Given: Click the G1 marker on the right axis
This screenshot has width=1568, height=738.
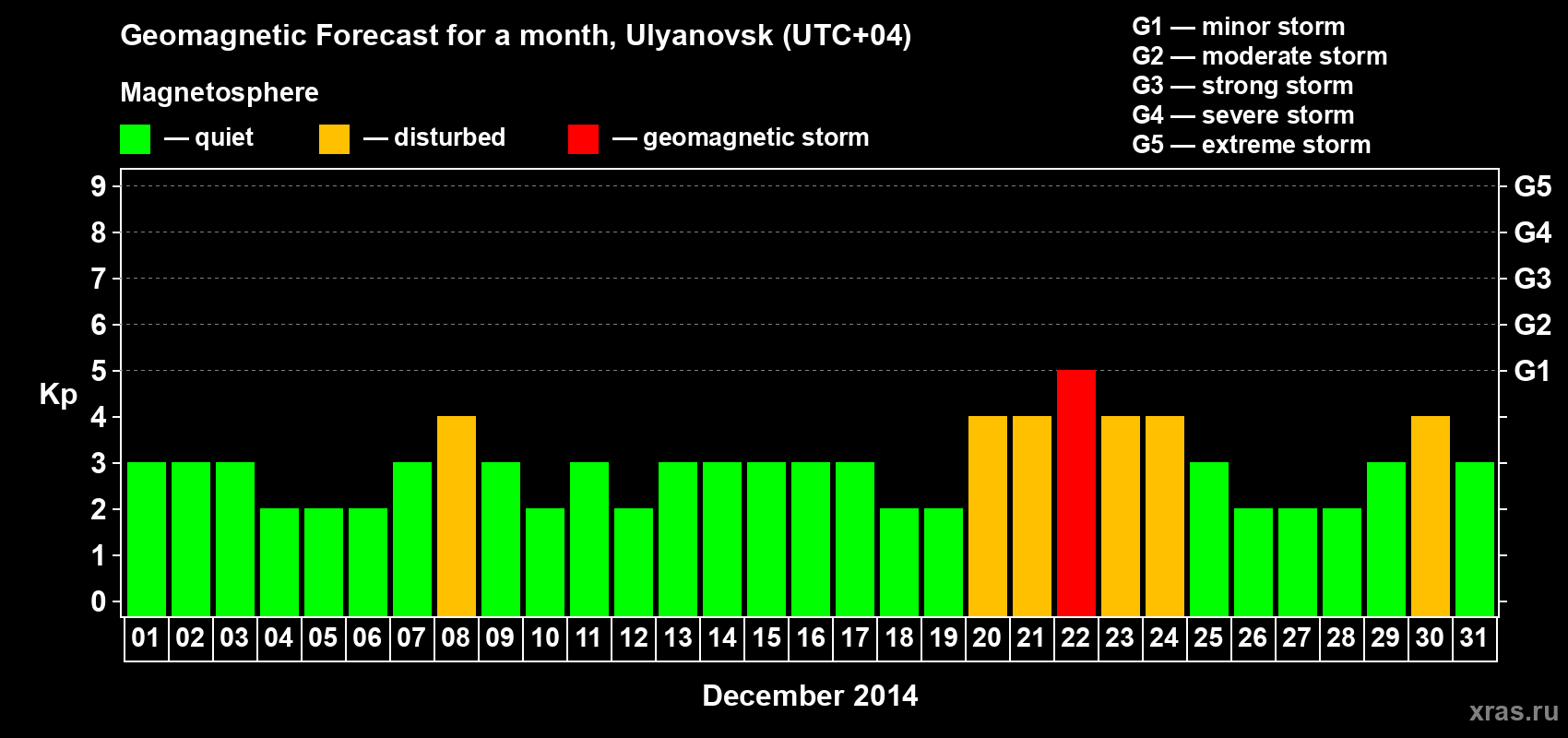Looking at the screenshot, I should click(x=1533, y=371).
